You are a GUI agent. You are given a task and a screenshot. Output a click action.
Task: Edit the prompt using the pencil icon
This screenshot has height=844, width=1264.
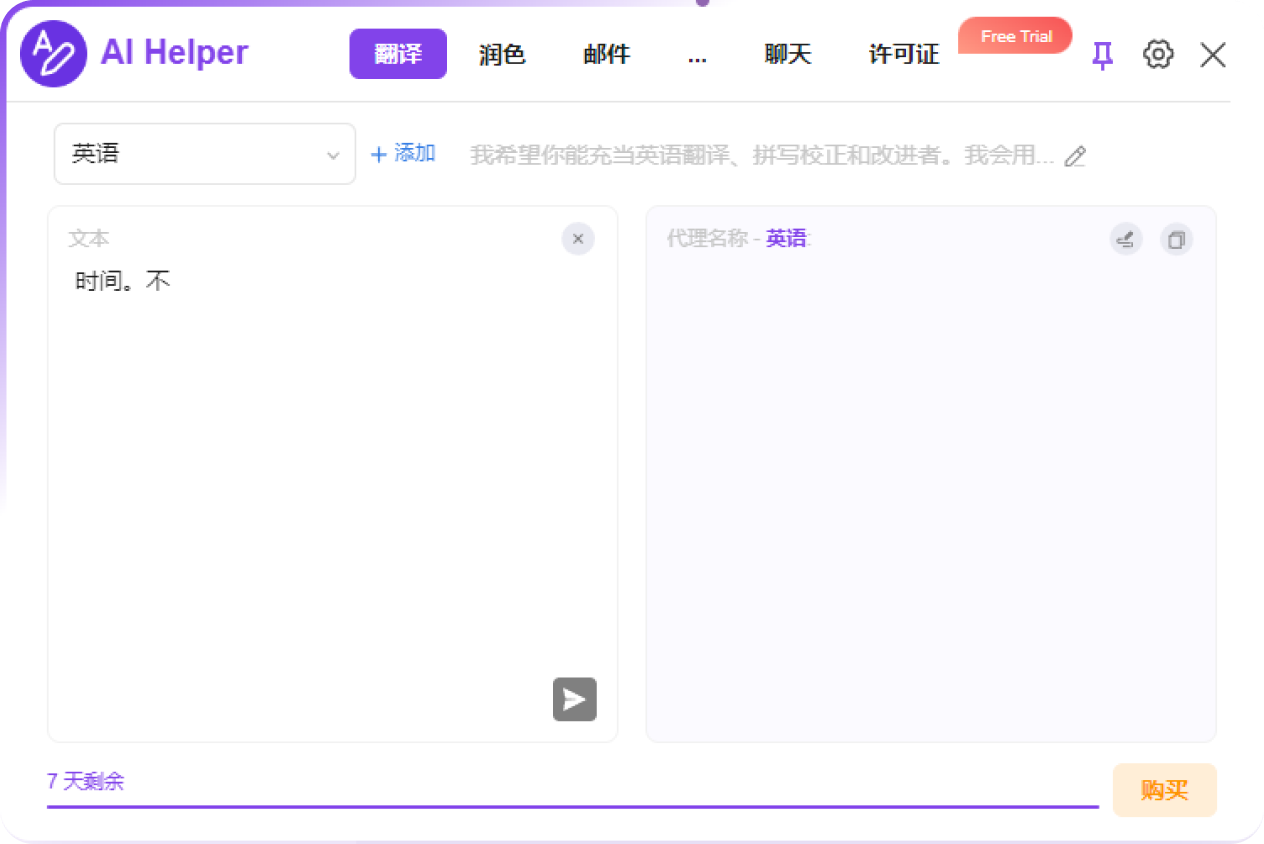click(1075, 156)
